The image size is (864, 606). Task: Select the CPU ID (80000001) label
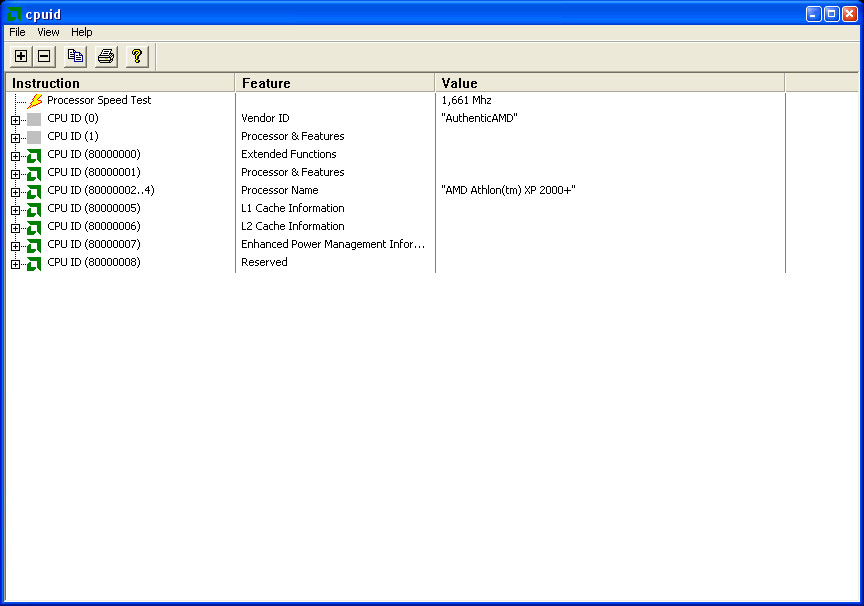[x=94, y=172]
